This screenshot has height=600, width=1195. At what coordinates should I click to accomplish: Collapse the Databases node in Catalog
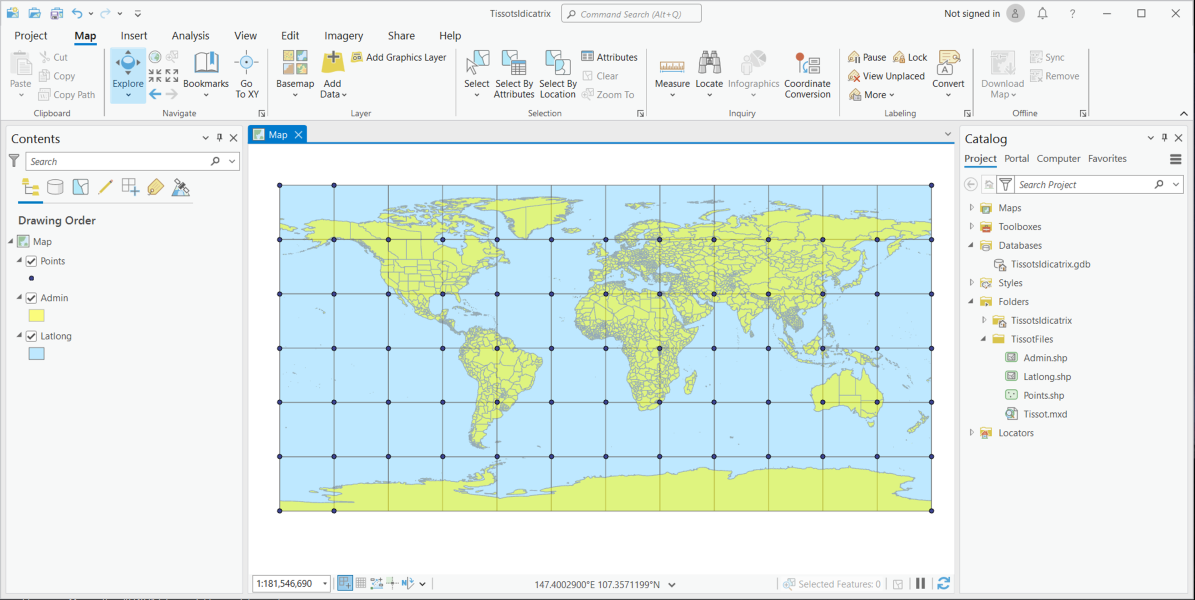(x=971, y=245)
